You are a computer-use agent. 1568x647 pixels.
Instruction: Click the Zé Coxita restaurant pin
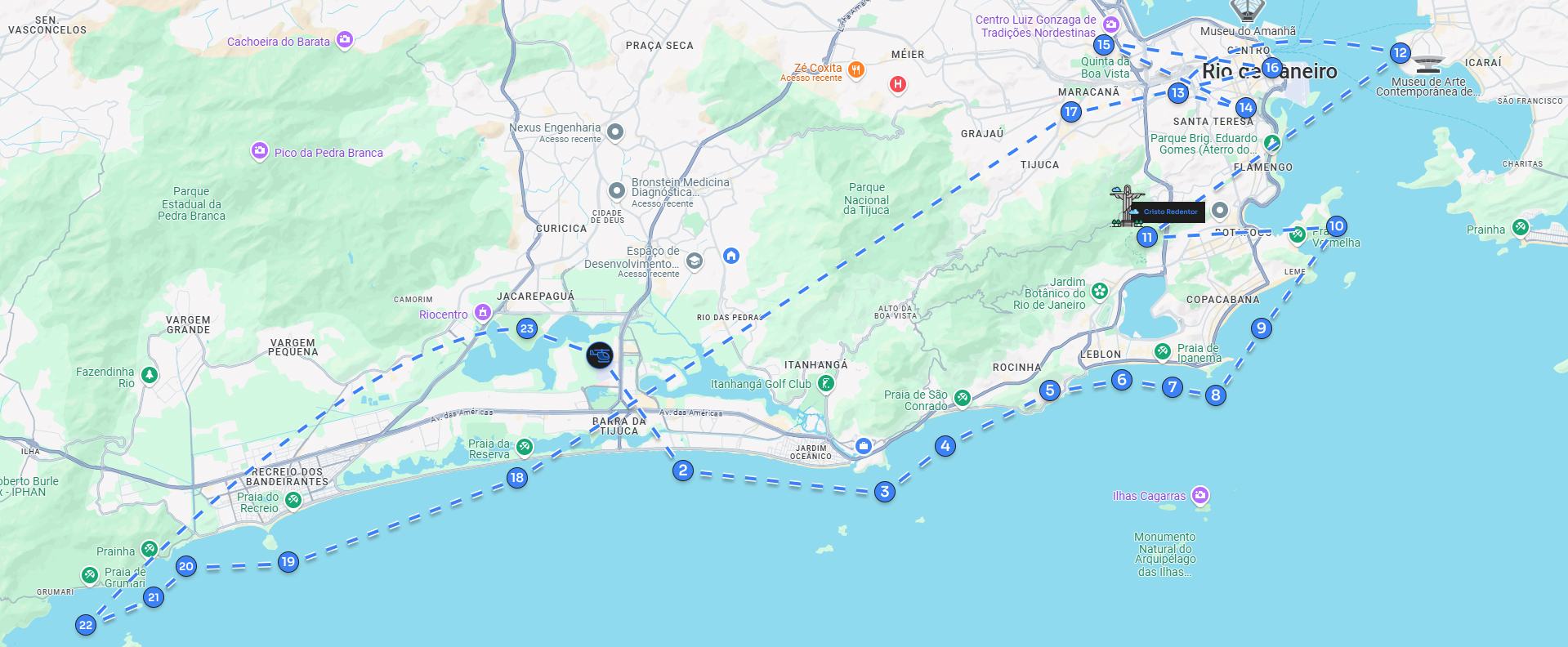pos(855,70)
